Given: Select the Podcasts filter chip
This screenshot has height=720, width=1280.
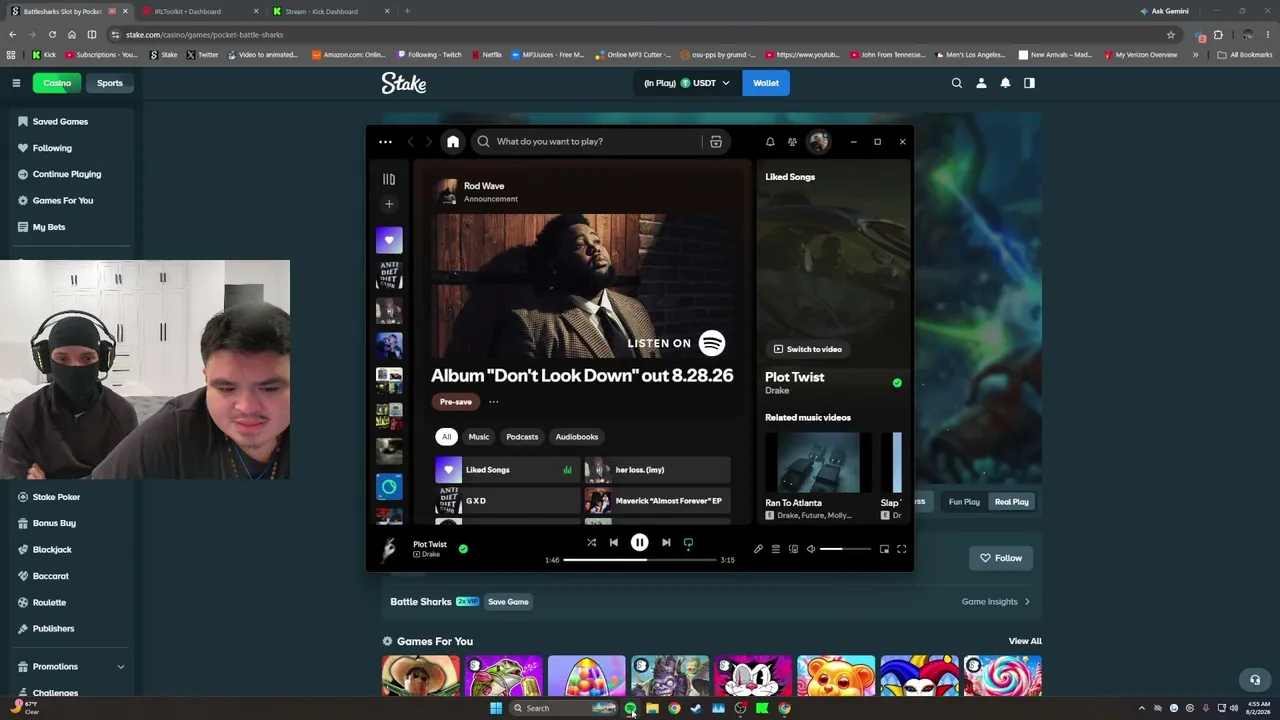Looking at the screenshot, I should tap(522, 437).
